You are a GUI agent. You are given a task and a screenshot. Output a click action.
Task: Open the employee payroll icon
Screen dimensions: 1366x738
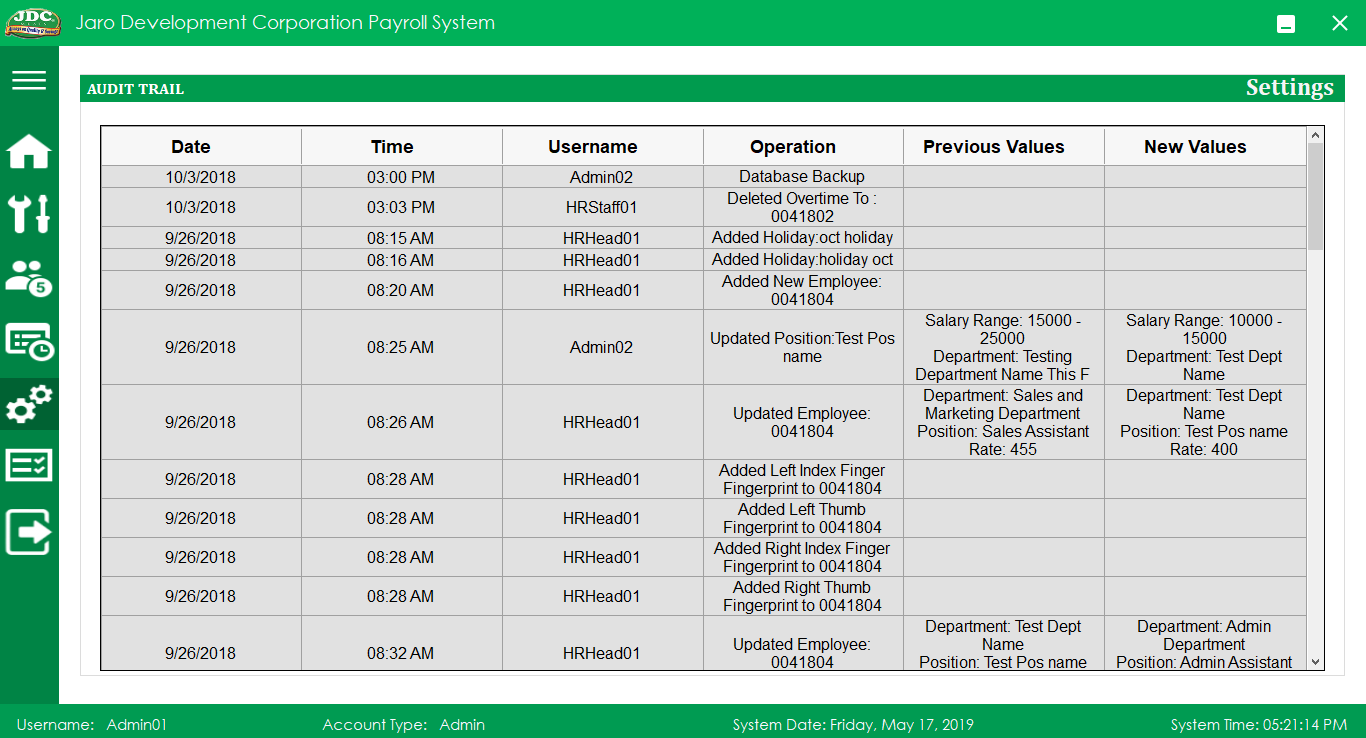(29, 277)
